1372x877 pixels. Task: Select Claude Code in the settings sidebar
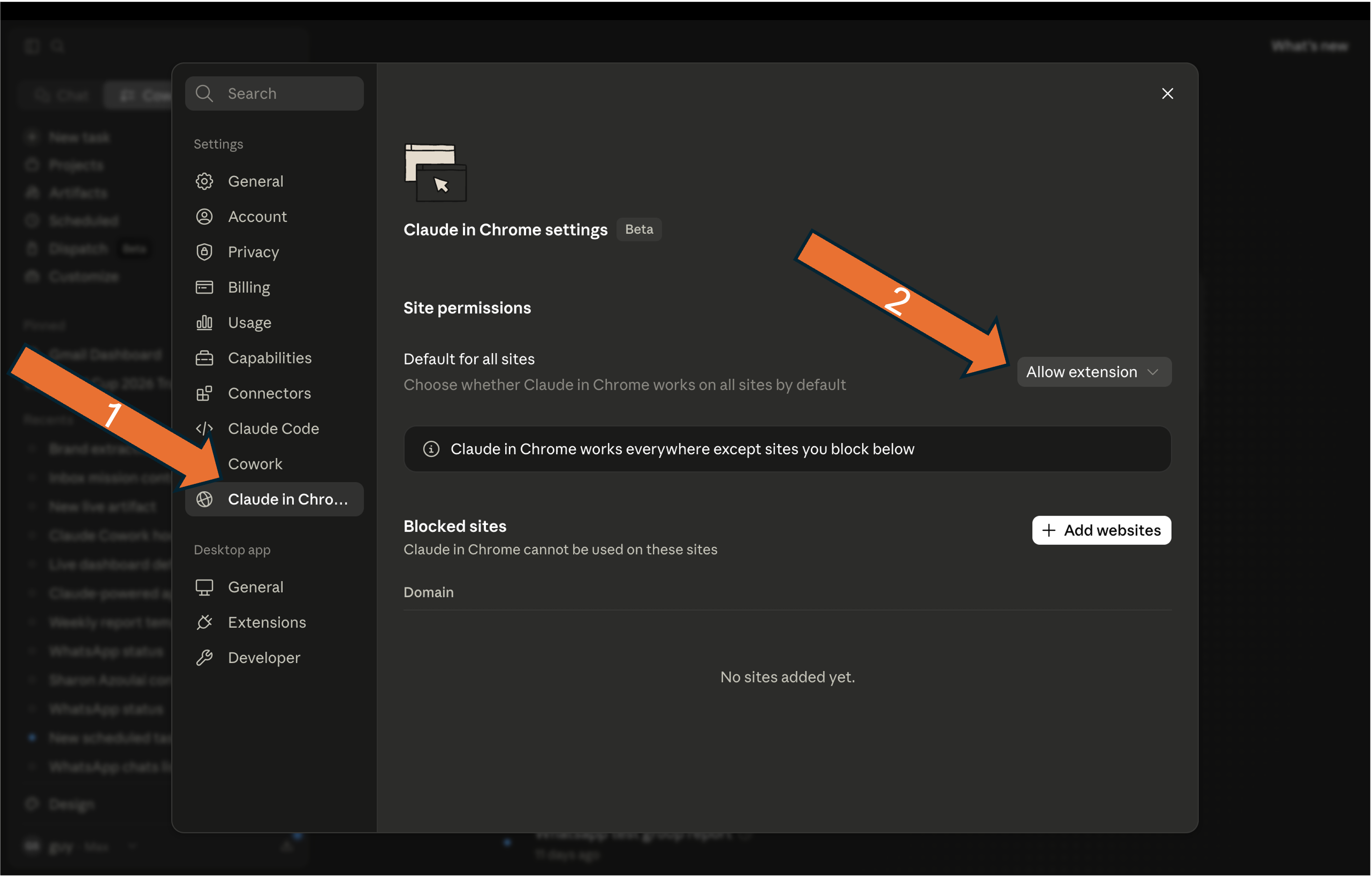point(274,428)
